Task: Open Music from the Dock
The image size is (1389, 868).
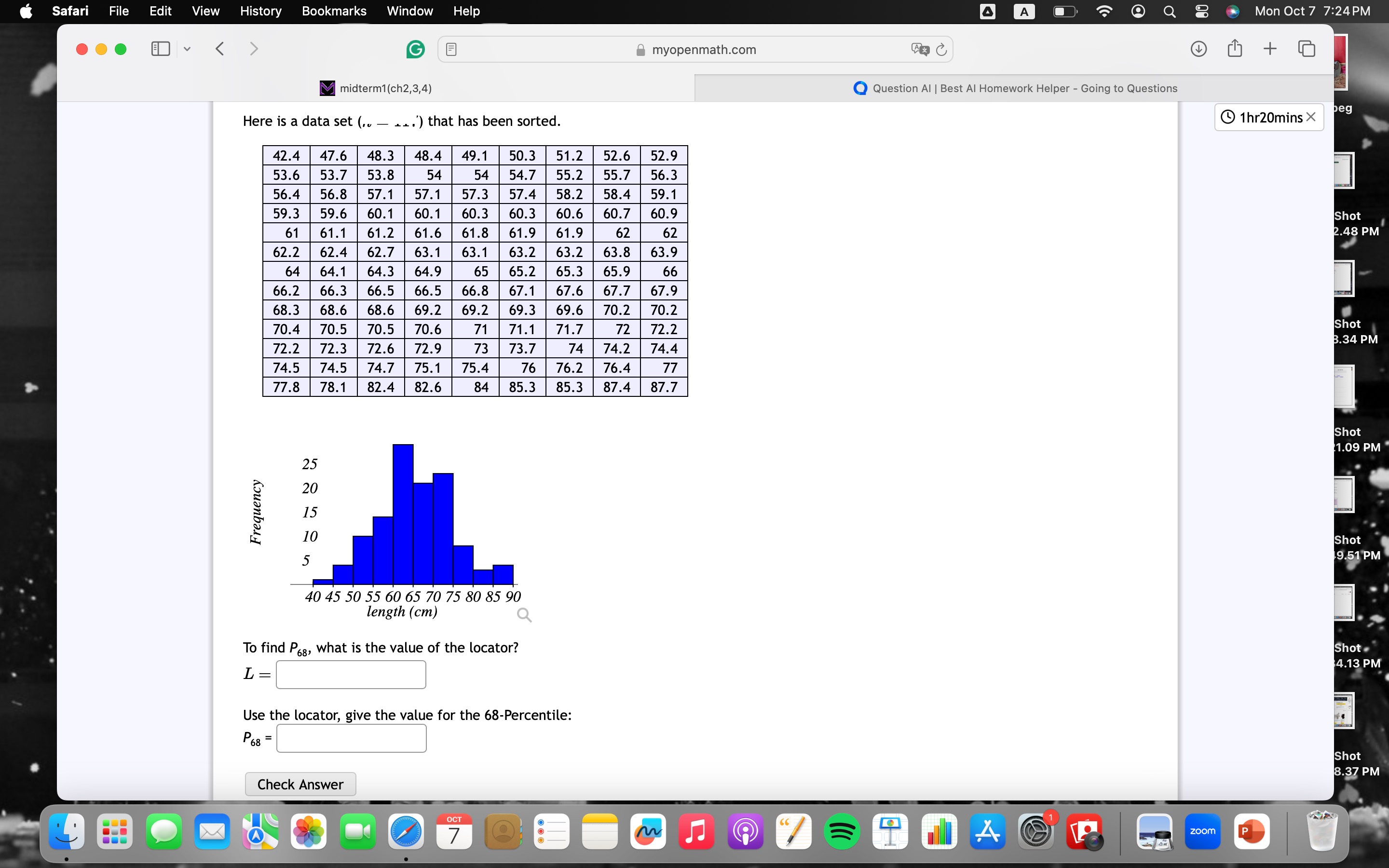Action: (696, 831)
